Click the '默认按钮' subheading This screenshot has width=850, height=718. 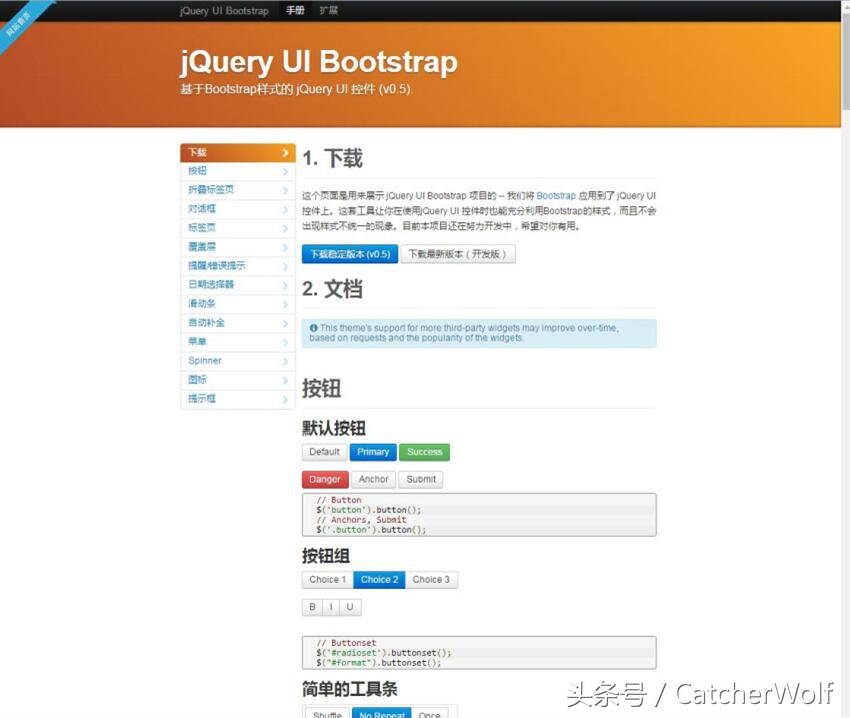pos(333,428)
